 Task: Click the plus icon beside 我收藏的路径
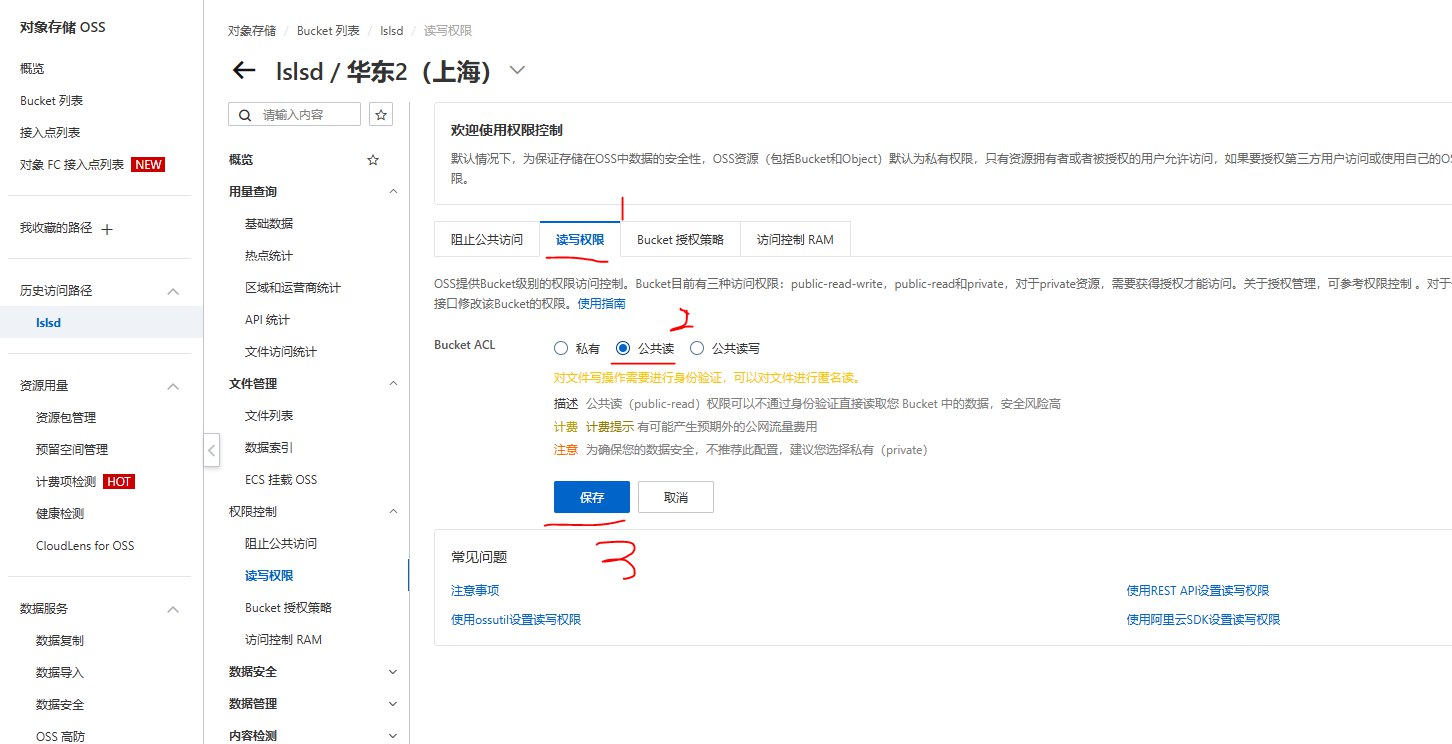(x=107, y=229)
